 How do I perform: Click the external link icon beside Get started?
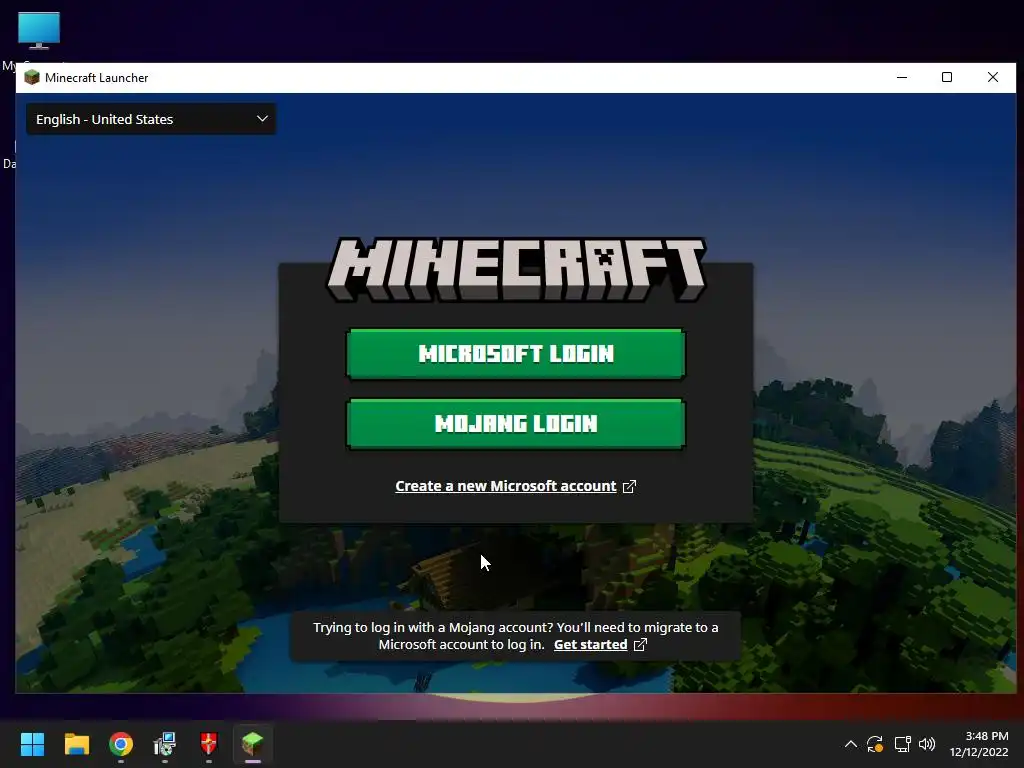click(640, 645)
